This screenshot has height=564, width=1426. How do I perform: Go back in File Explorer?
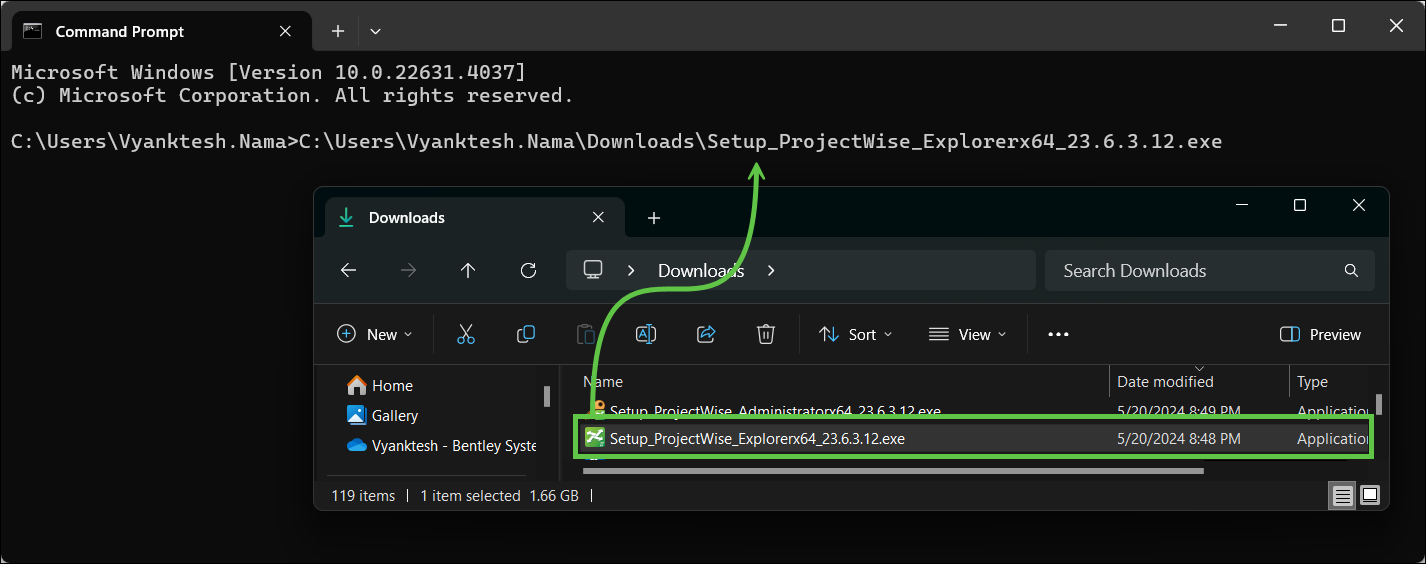pos(348,270)
